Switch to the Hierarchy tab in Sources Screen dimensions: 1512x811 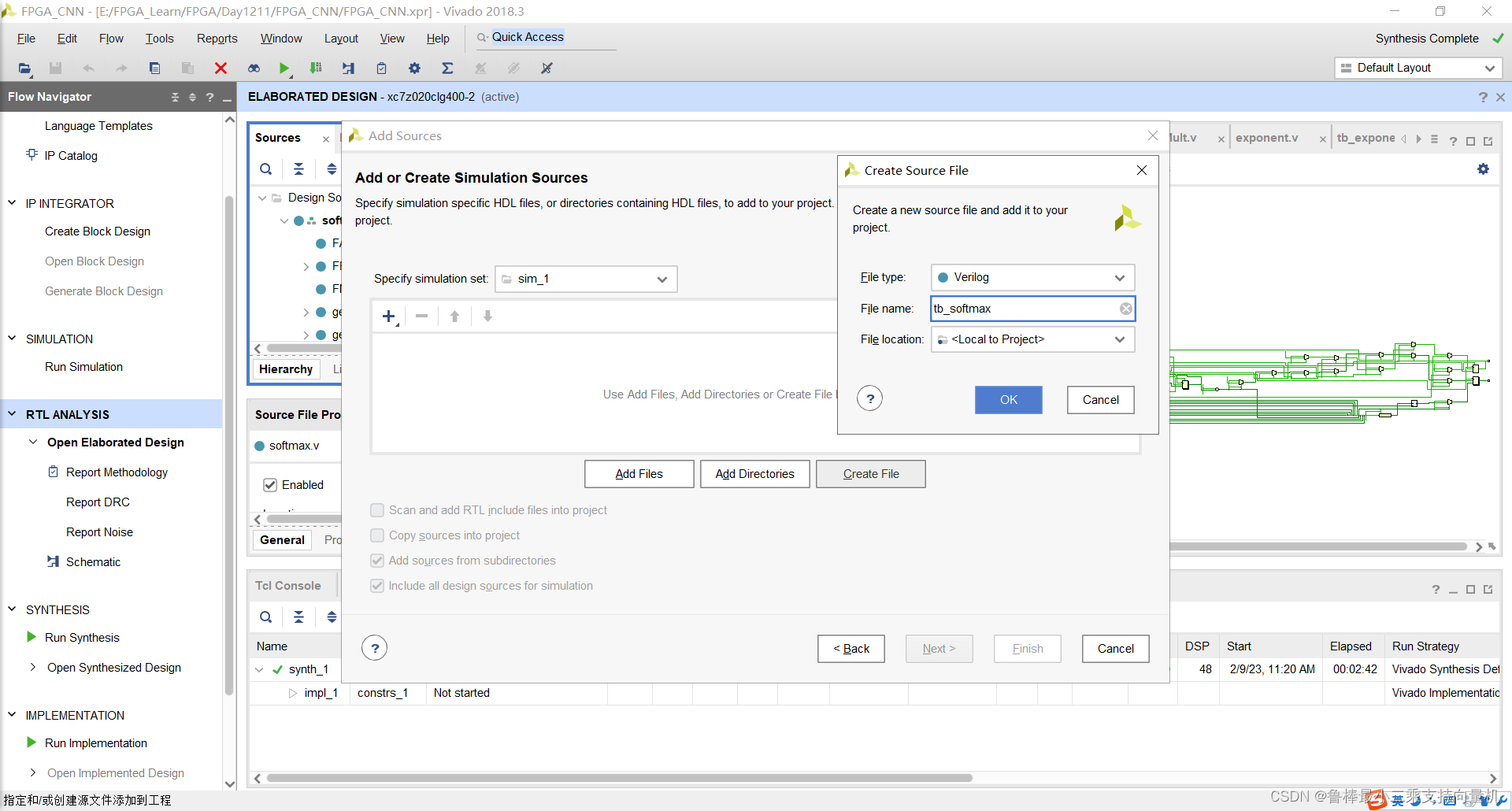pos(286,369)
